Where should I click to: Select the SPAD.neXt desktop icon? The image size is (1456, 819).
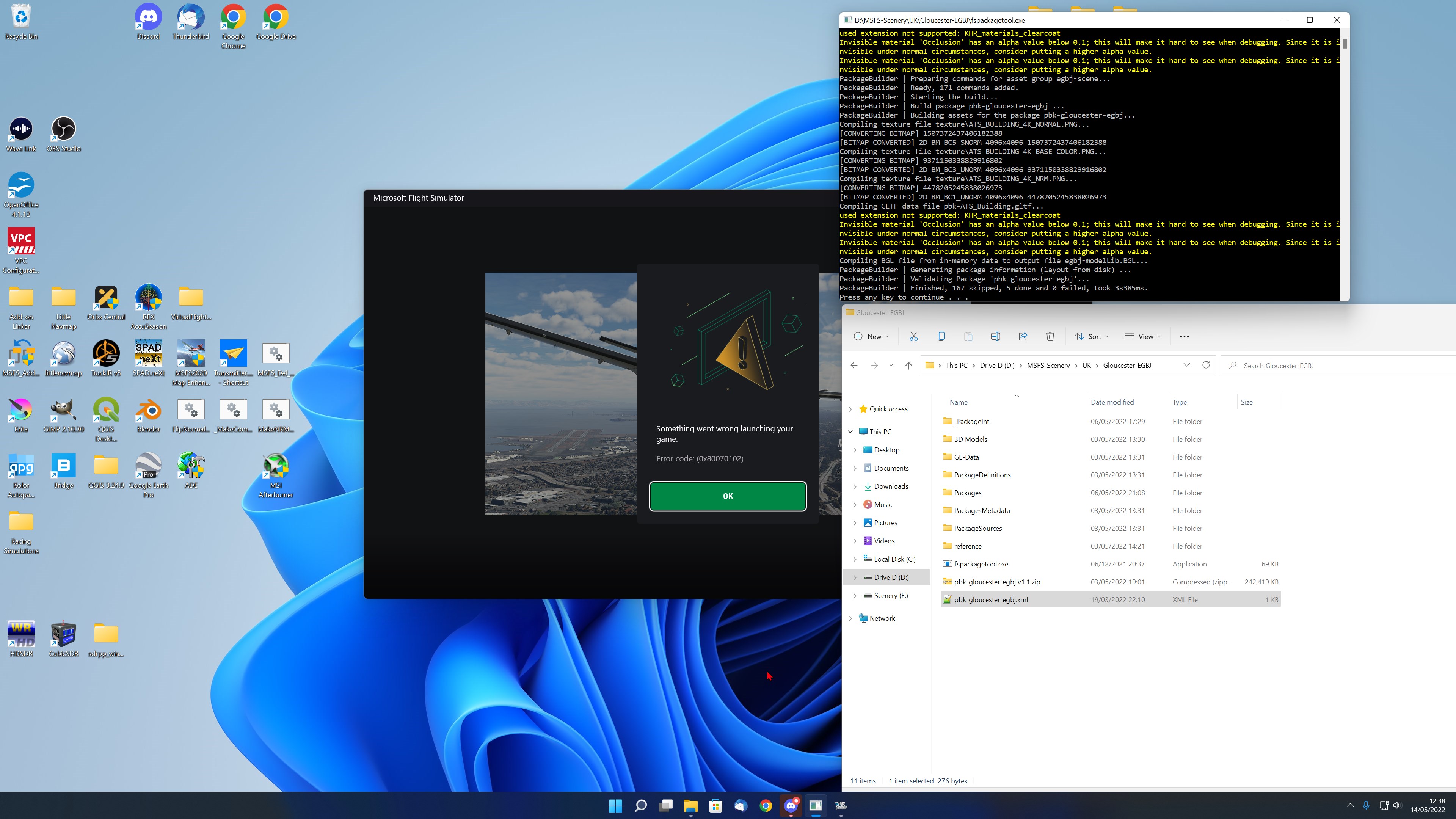(148, 359)
